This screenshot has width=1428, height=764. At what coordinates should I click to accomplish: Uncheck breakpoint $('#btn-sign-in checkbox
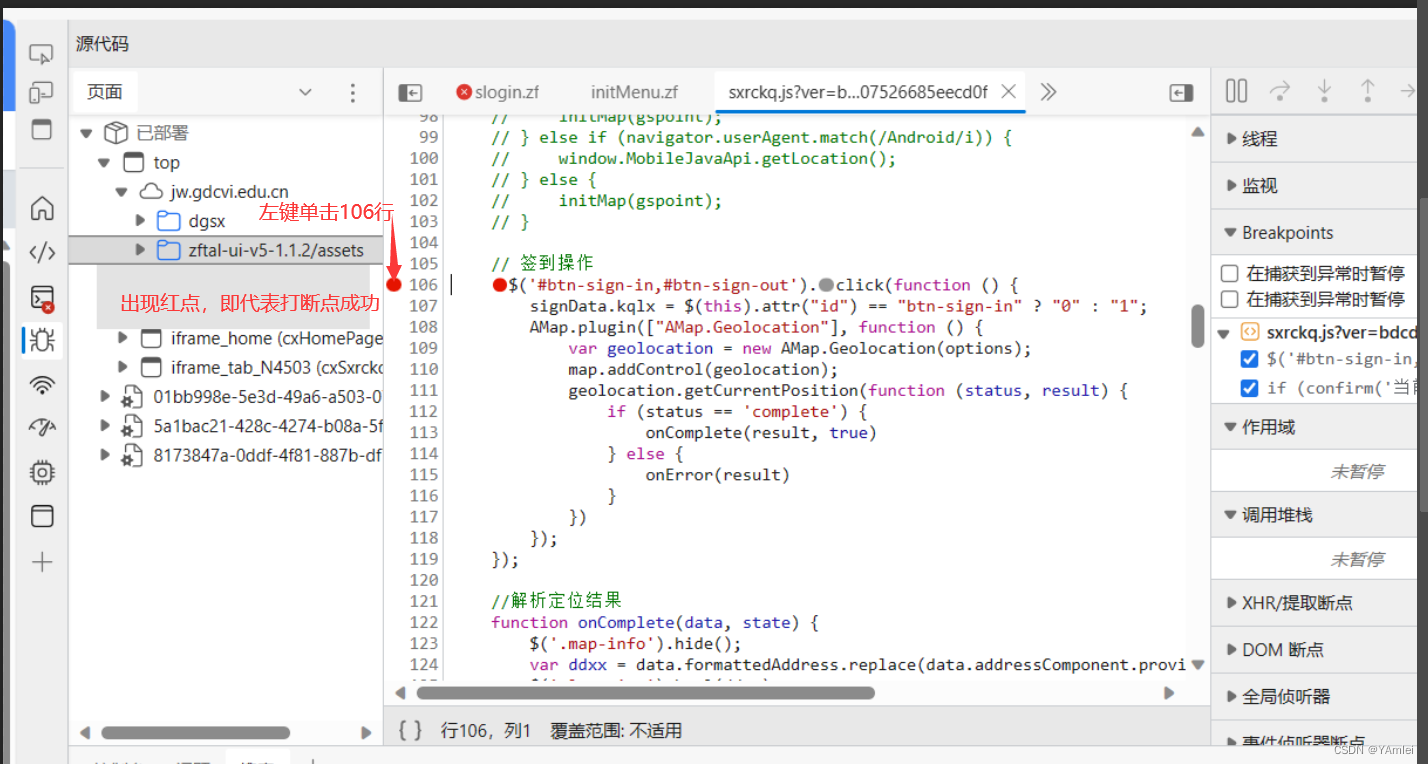tap(1249, 359)
